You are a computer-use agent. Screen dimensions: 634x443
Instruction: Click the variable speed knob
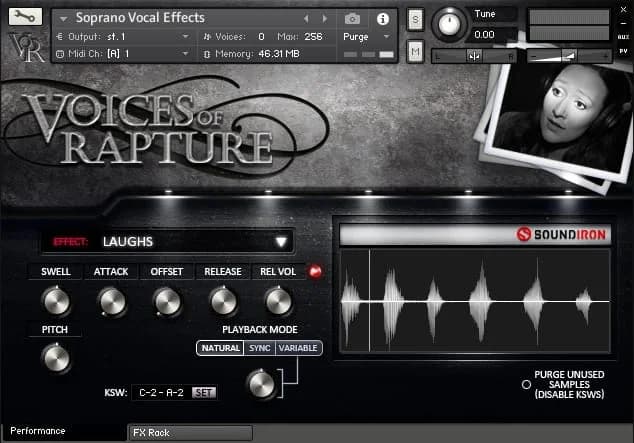[x=262, y=384]
